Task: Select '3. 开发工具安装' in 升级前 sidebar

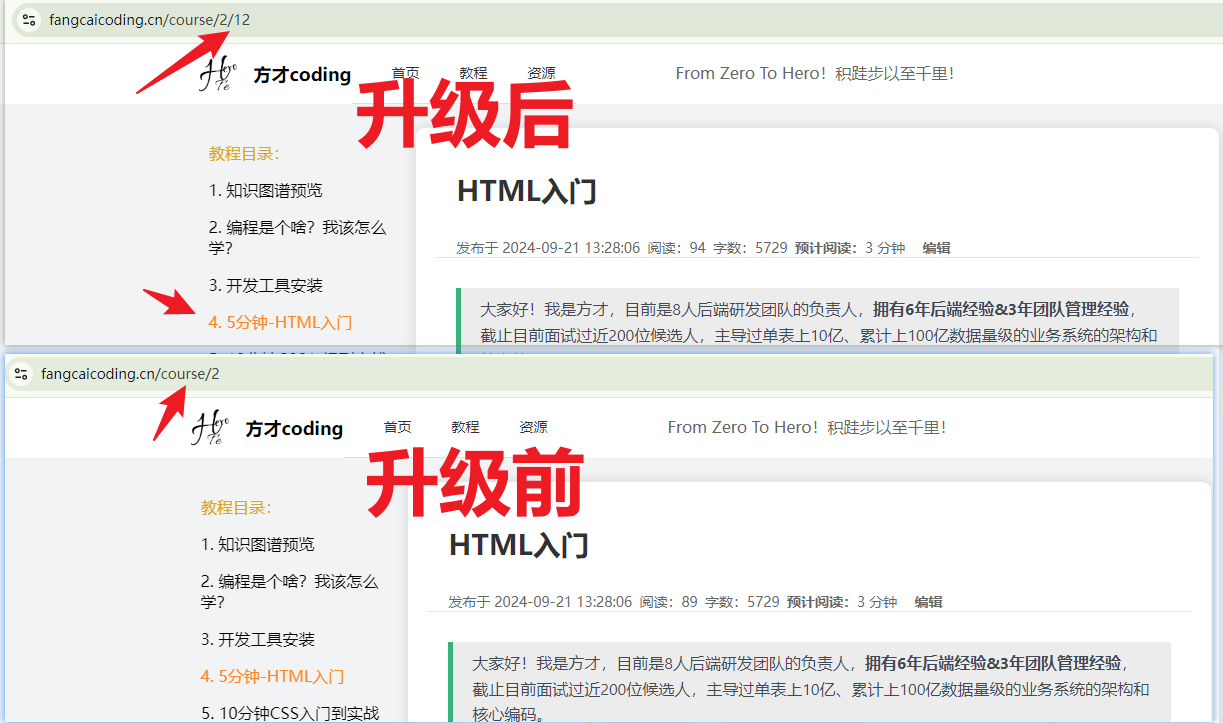Action: click(258, 639)
